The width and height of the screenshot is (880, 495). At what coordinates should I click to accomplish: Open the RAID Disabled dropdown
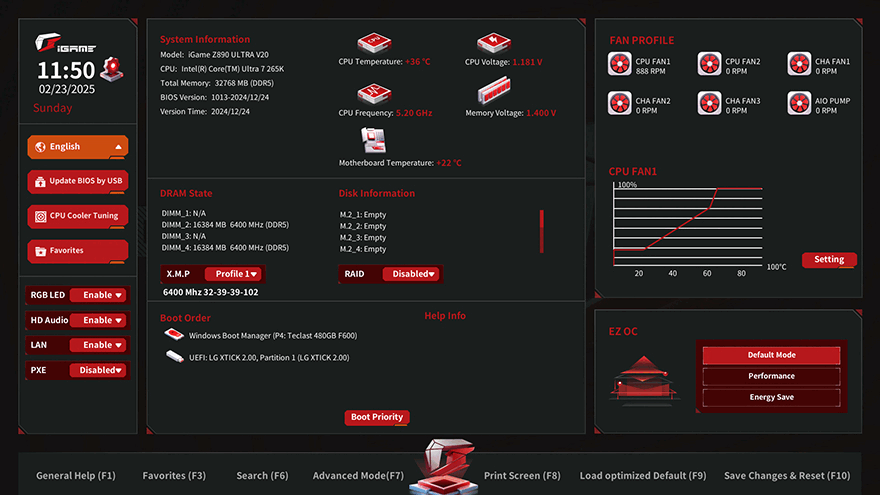point(413,274)
